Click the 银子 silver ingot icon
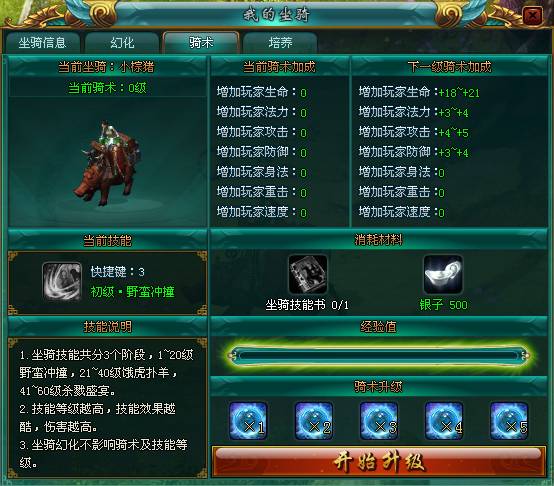Image resolution: width=554 pixels, height=486 pixels. click(443, 274)
